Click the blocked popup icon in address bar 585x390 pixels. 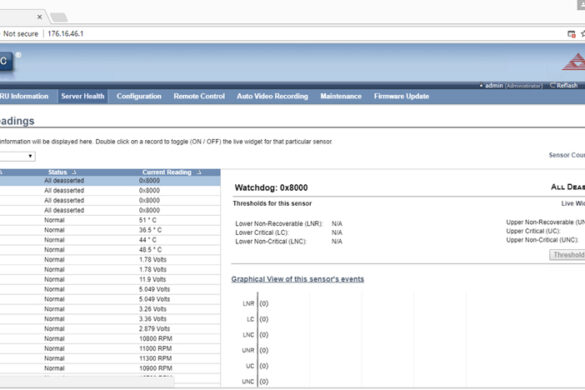pyautogui.click(x=571, y=34)
